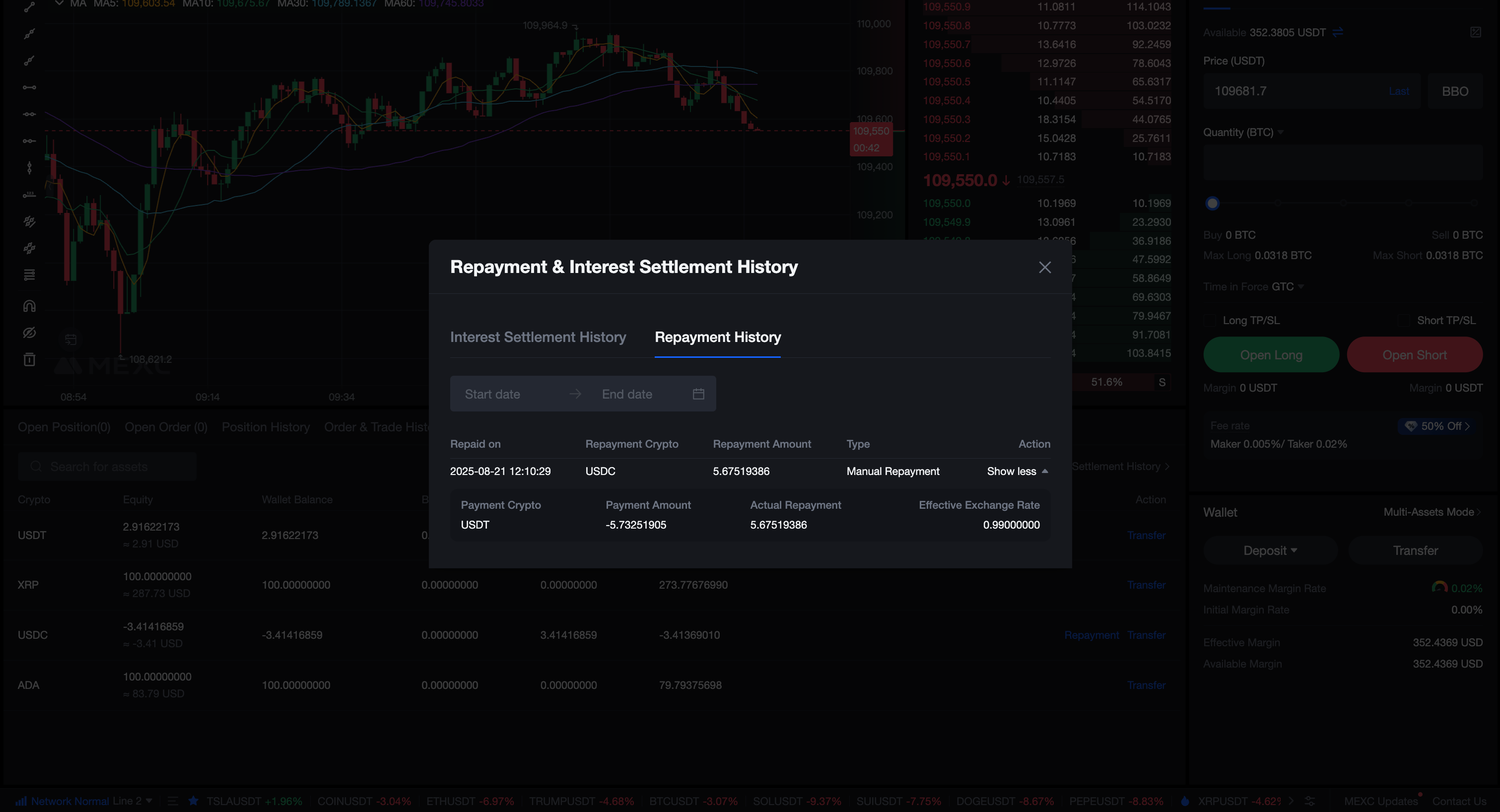The image size is (1500, 812).
Task: Click the ticker settings sliders icon
Action: coord(1309,801)
